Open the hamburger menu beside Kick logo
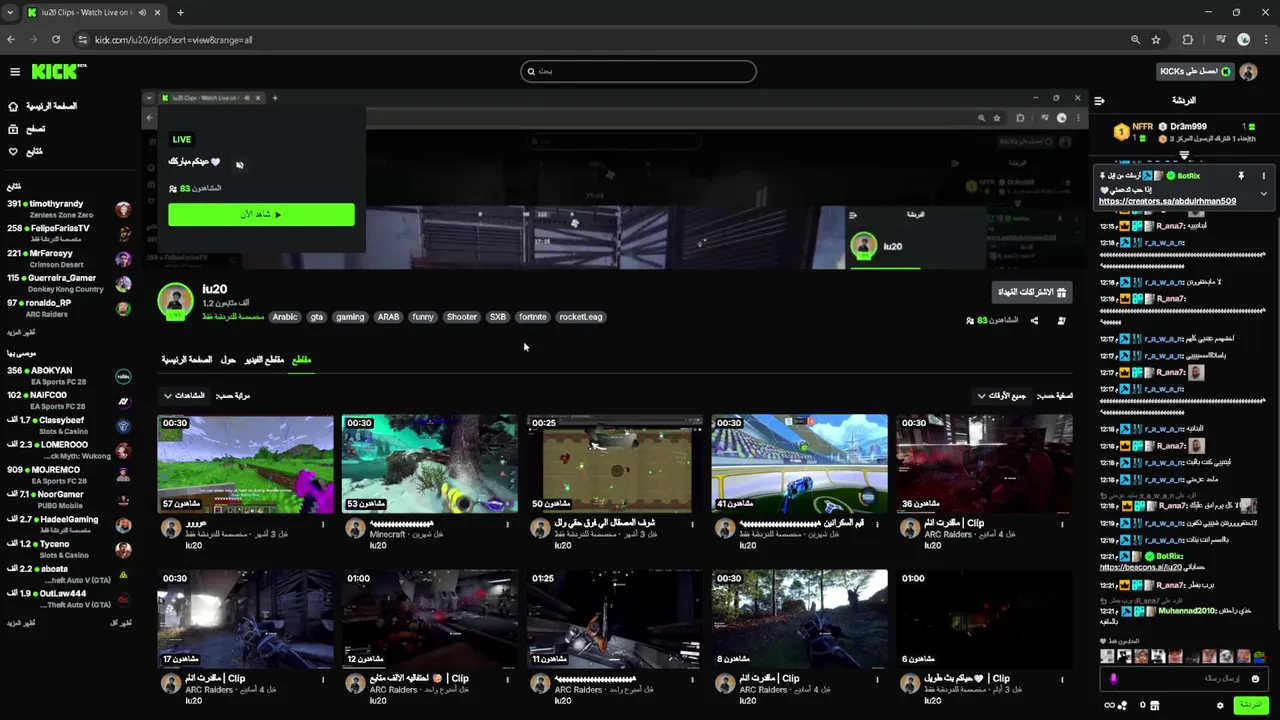 (15, 72)
